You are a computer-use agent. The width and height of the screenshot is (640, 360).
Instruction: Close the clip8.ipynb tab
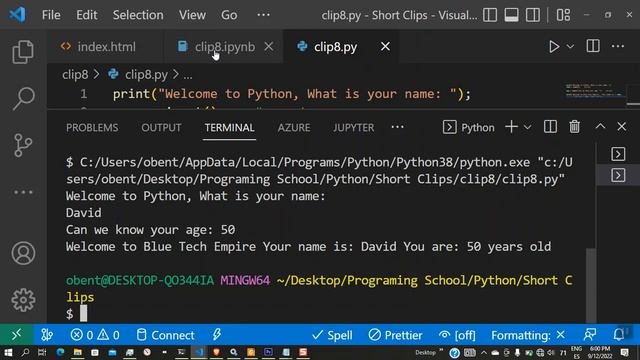coord(269,47)
